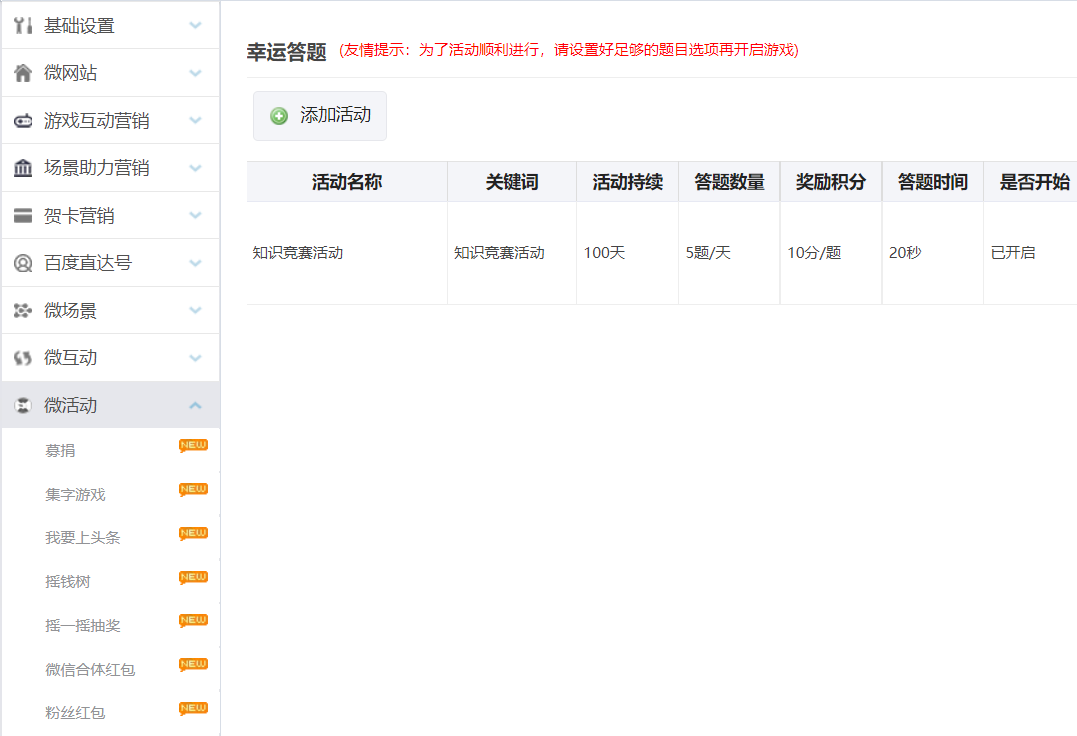Click the 游戏互动营销 gamepad icon
The width and height of the screenshot is (1077, 736).
pos(23,121)
